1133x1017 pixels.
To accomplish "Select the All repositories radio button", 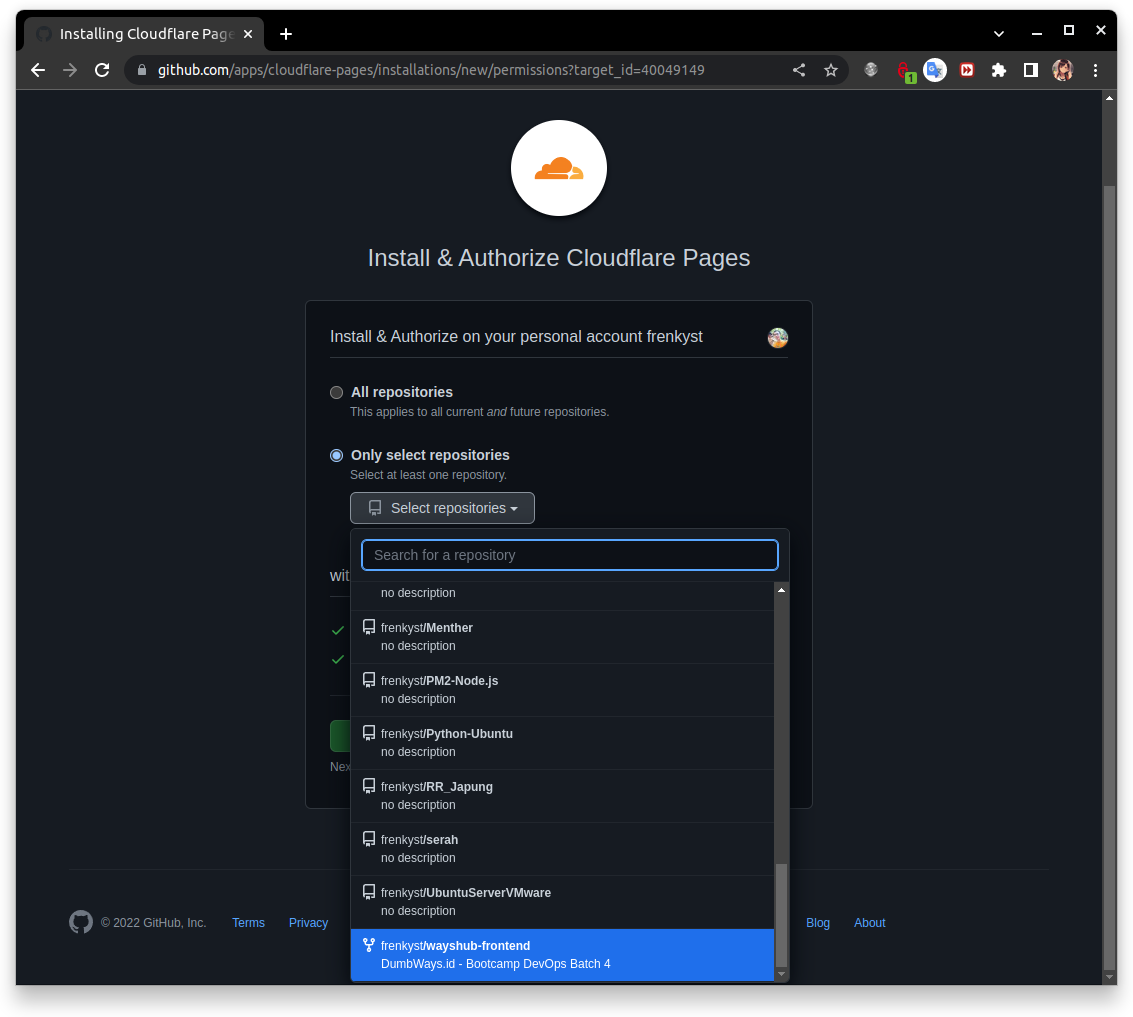I will pos(336,392).
